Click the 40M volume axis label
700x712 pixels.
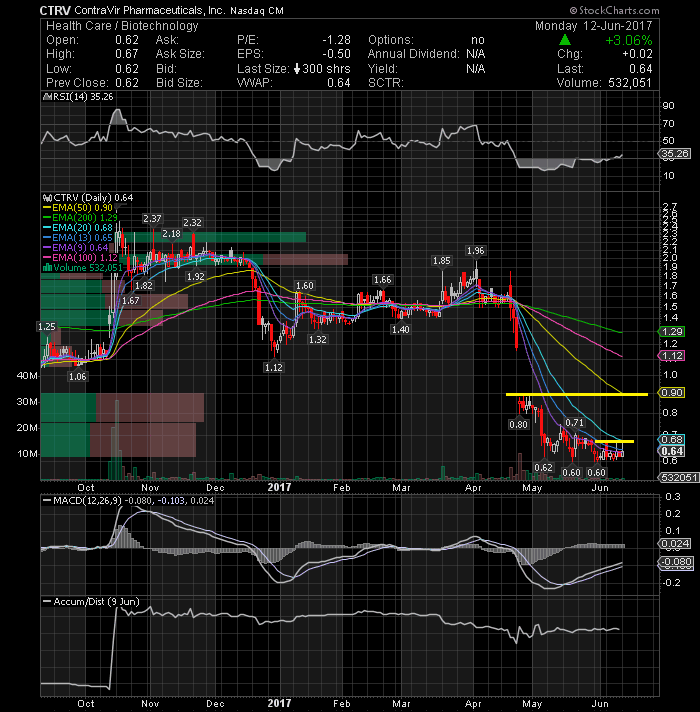coord(27,376)
